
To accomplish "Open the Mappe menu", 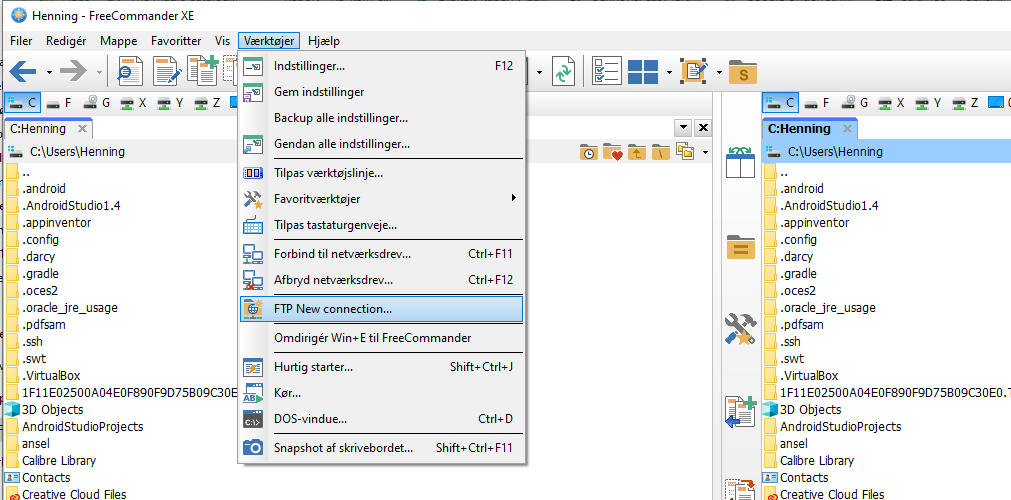I will [x=118, y=41].
